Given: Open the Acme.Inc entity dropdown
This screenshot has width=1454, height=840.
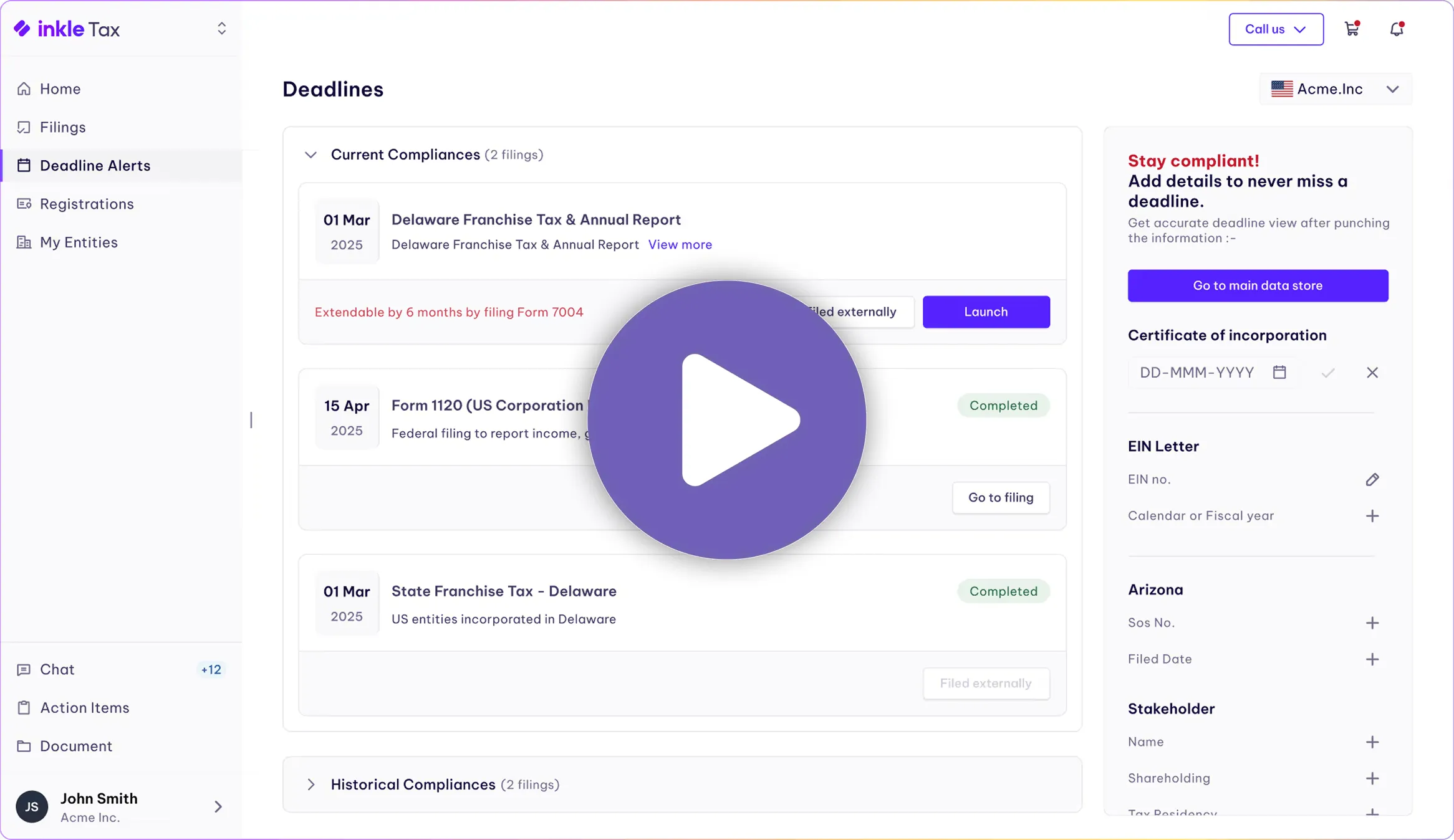Looking at the screenshot, I should point(1336,89).
